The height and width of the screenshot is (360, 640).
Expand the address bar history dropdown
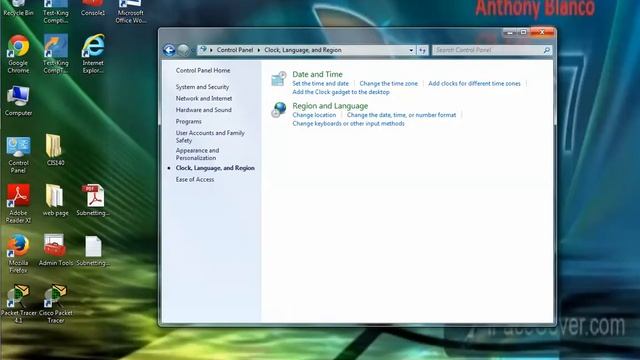[411, 50]
